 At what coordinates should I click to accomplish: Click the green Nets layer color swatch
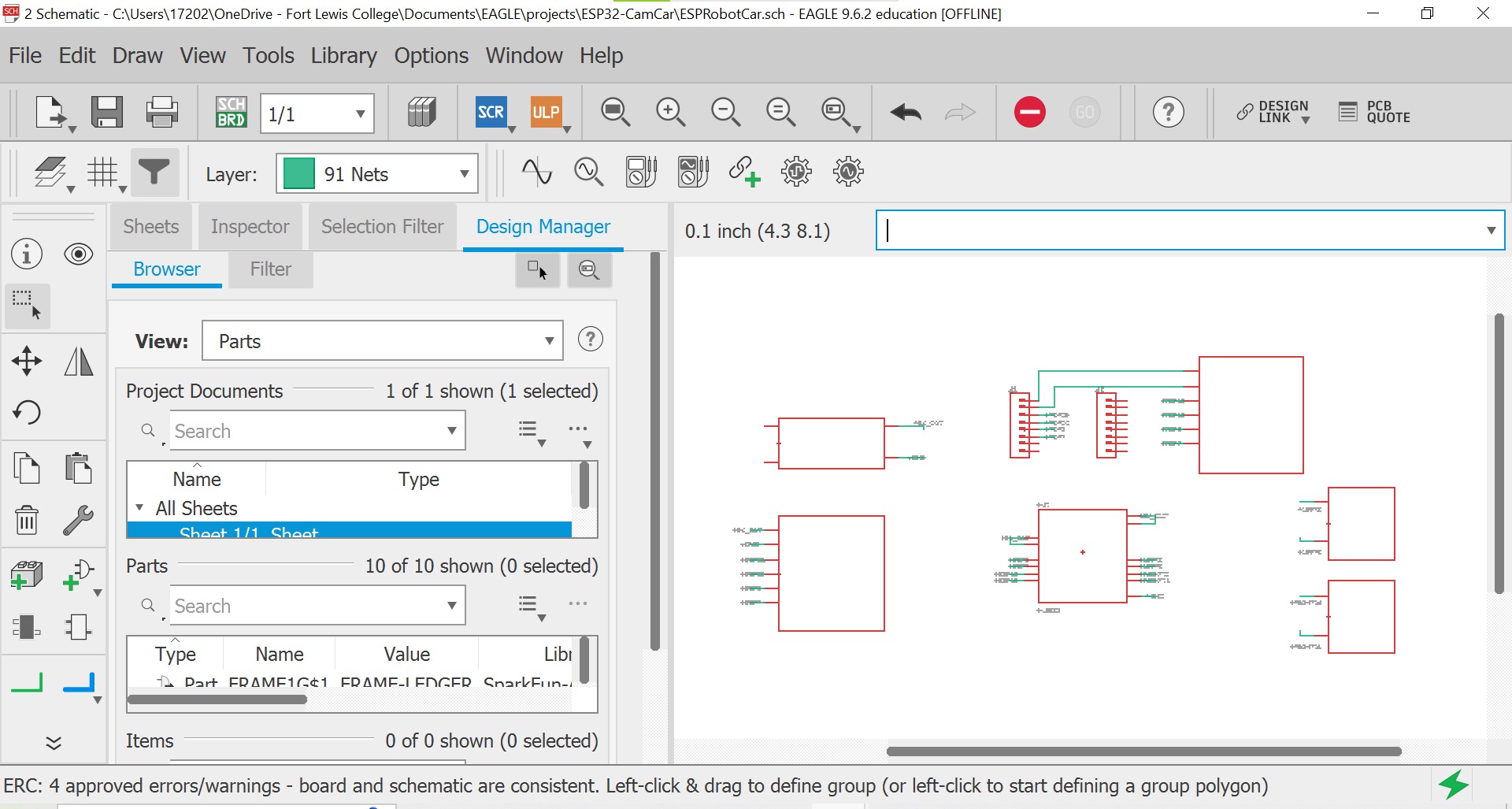pos(298,174)
